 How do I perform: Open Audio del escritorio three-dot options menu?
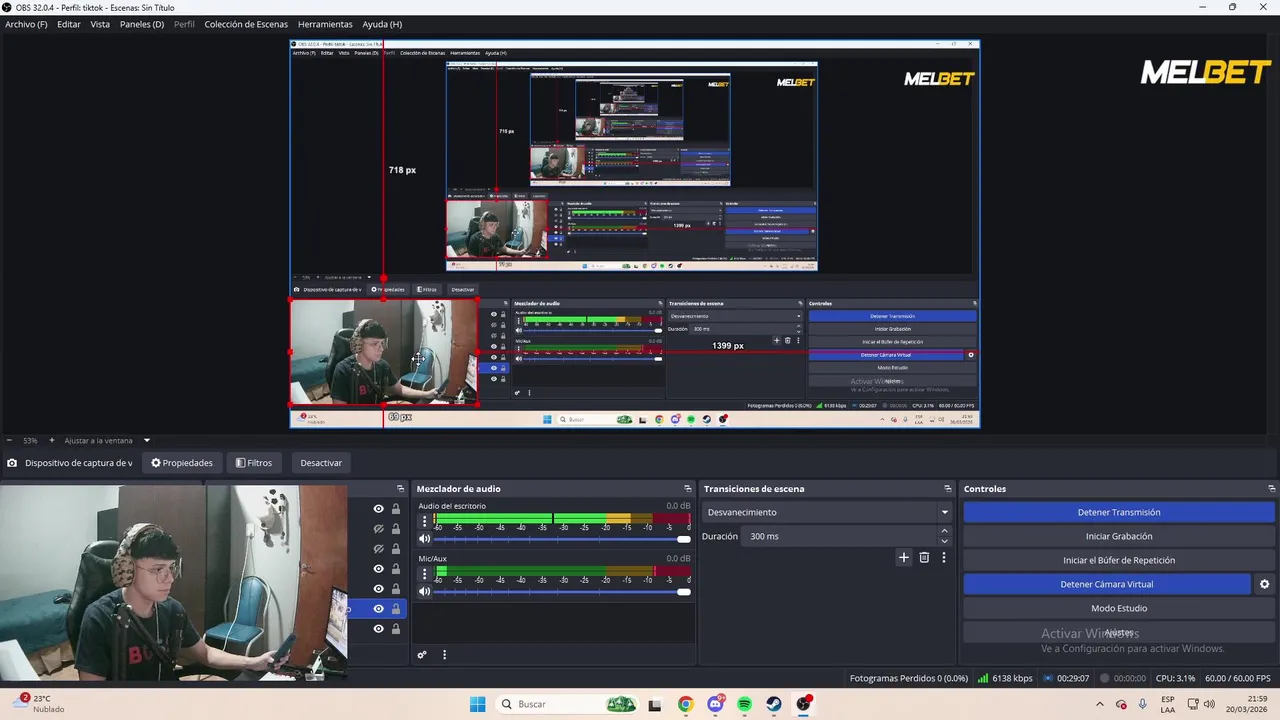click(424, 521)
